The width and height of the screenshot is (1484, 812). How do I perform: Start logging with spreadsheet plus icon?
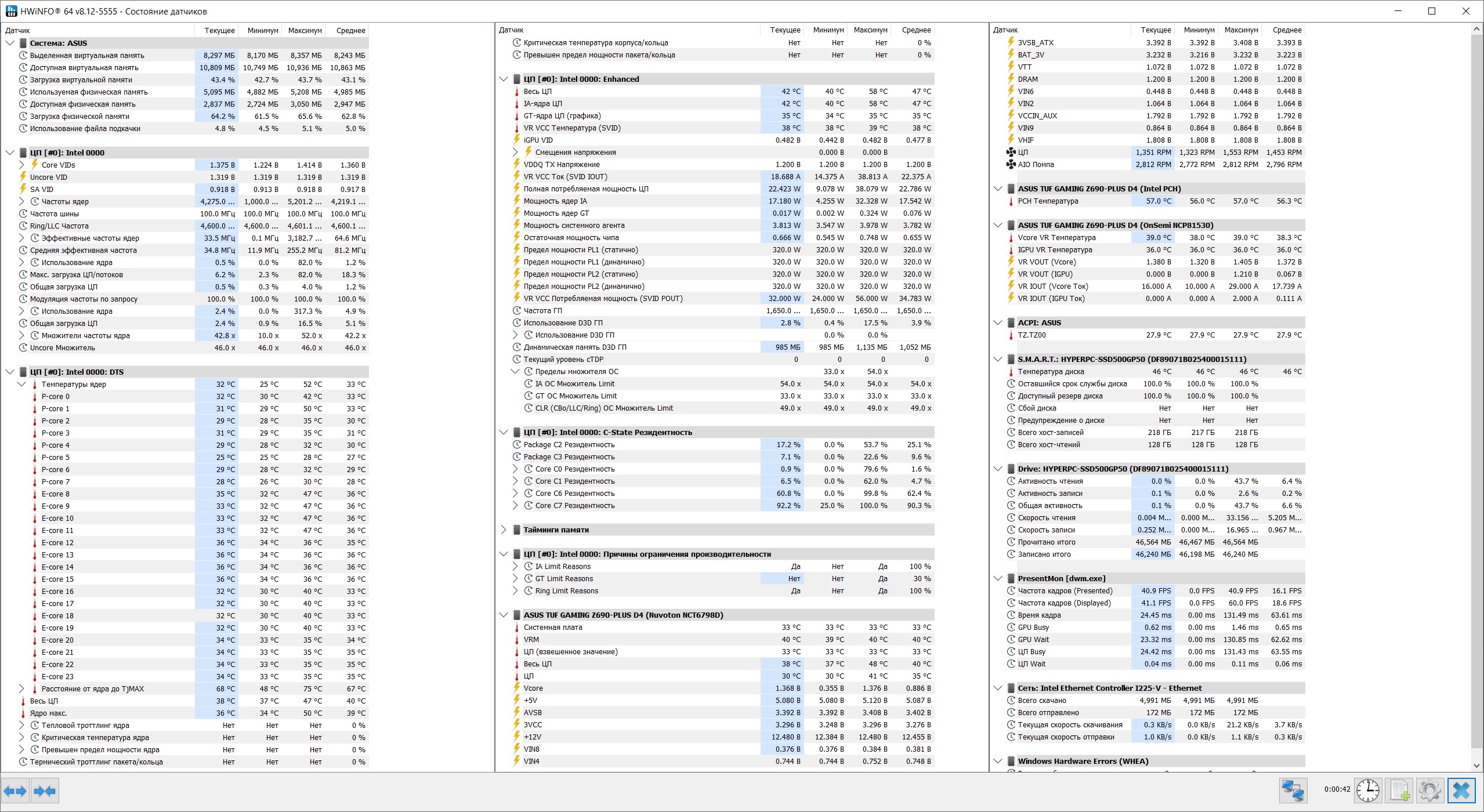point(1399,790)
